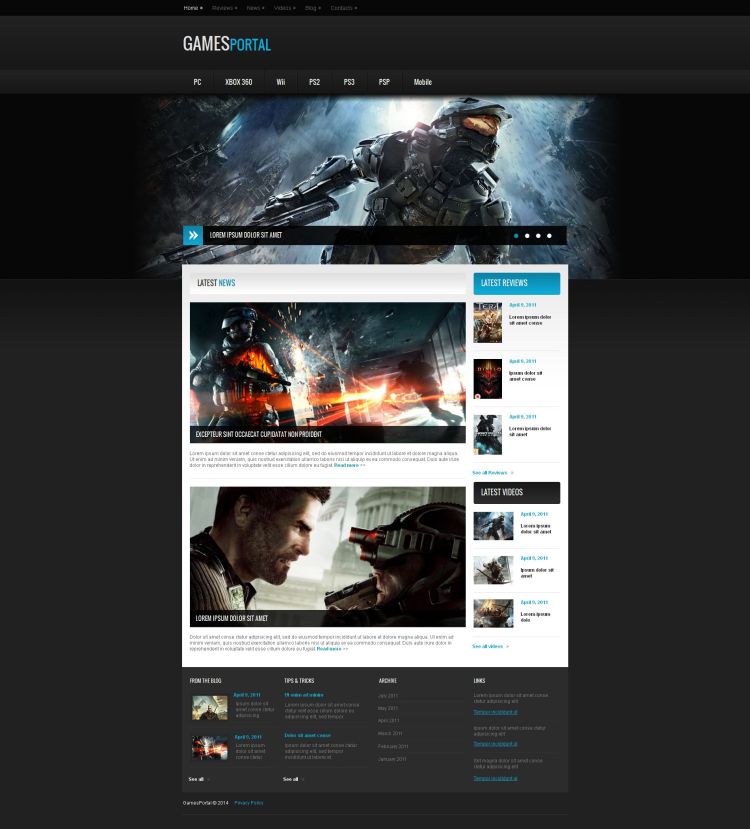Screen dimensions: 750x829
Task: Open the Diablo game cover review thumbnail
Action: (x=487, y=379)
